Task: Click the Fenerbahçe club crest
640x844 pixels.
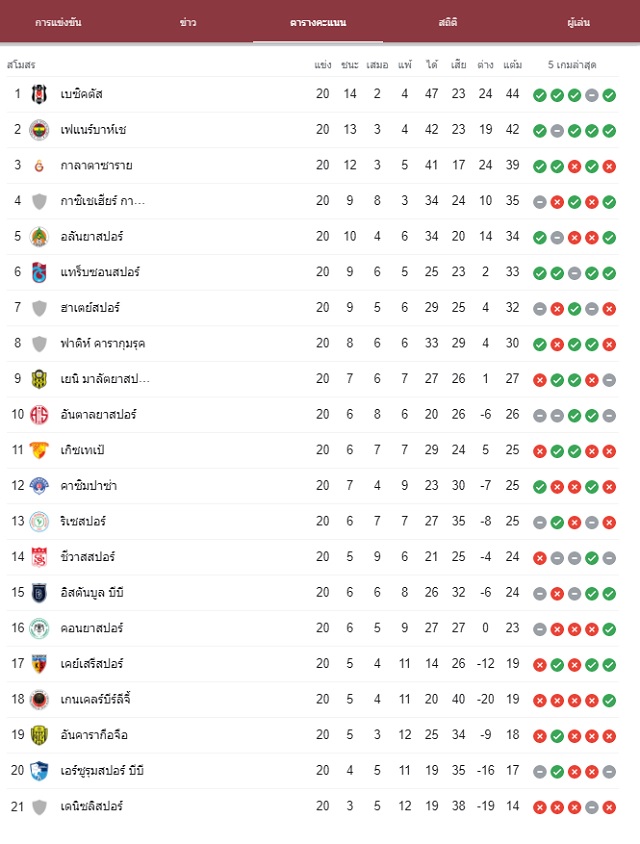Action: point(39,130)
